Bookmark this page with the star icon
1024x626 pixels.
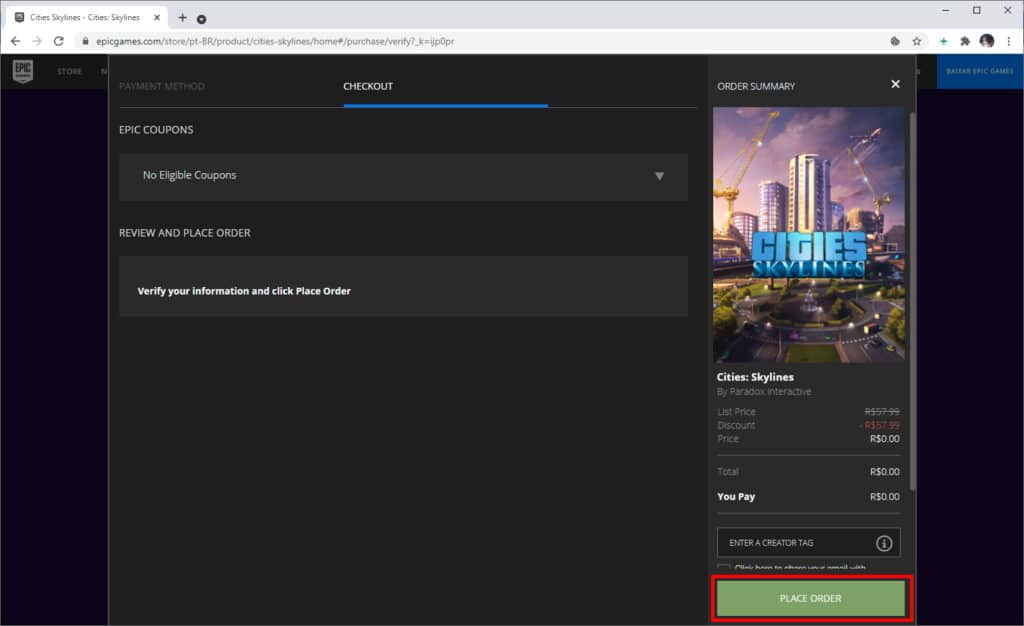coord(917,41)
